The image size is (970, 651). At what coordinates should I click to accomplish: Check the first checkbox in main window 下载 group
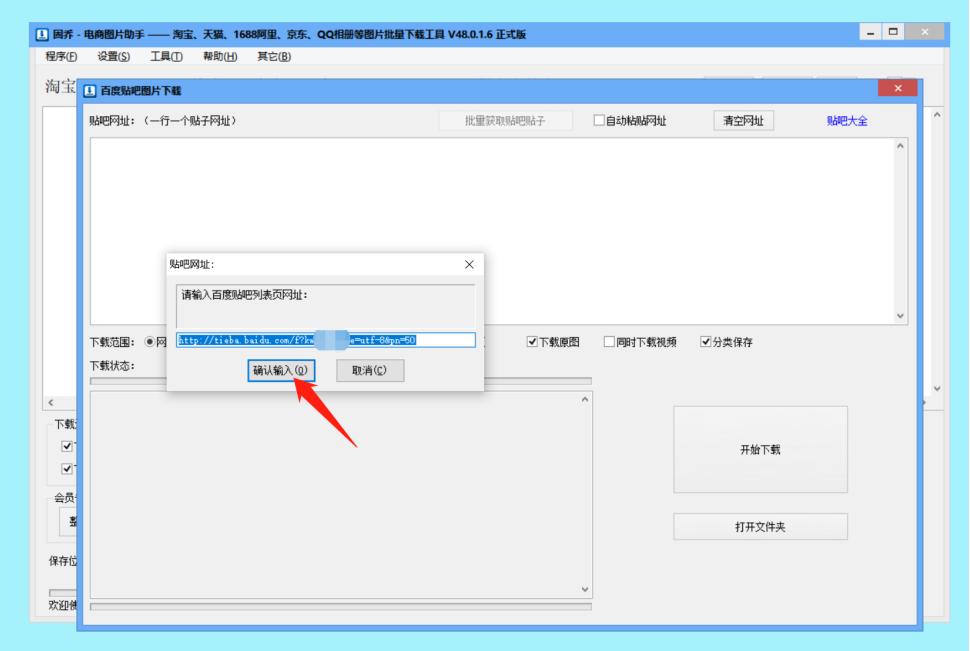click(x=67, y=446)
